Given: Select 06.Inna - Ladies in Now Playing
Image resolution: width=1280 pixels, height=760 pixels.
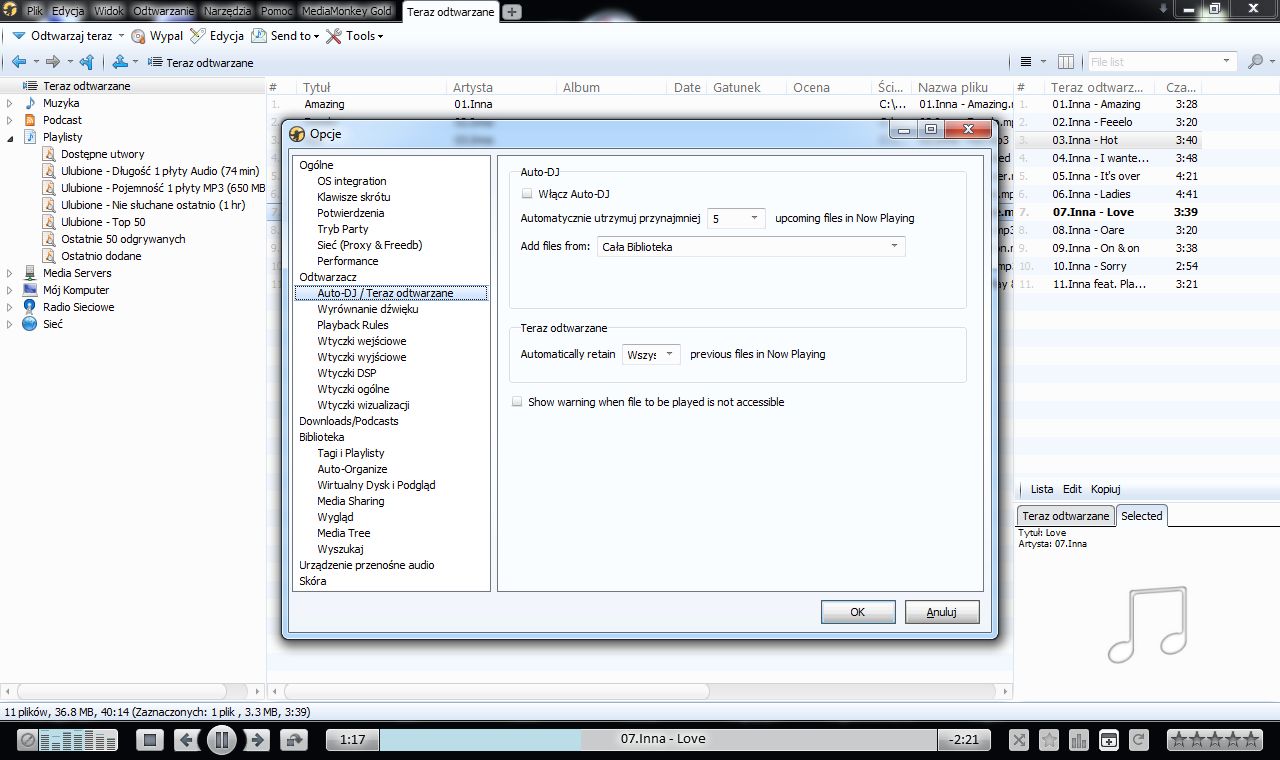Looking at the screenshot, I should [1108, 194].
